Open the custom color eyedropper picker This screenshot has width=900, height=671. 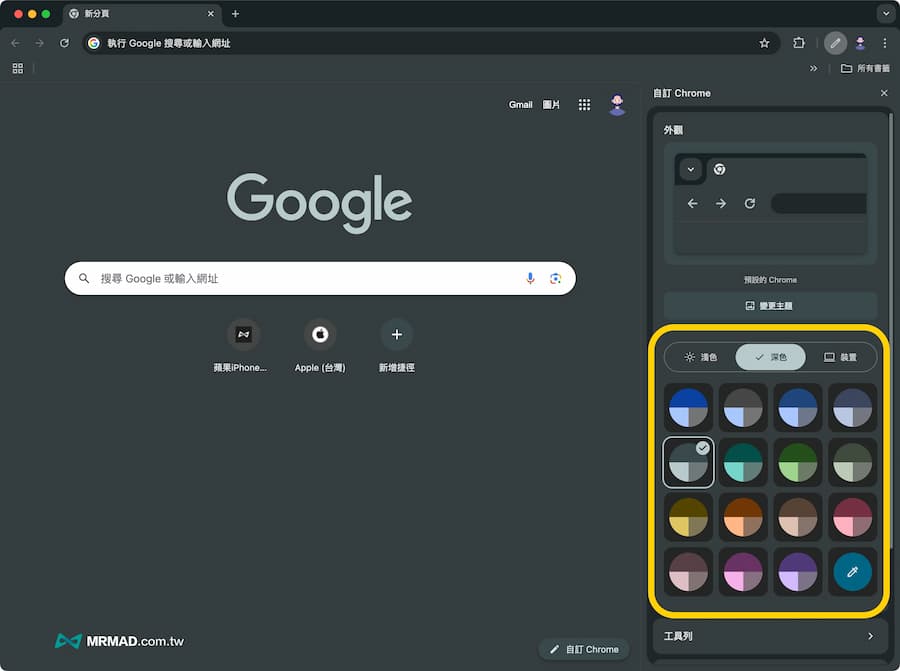852,572
